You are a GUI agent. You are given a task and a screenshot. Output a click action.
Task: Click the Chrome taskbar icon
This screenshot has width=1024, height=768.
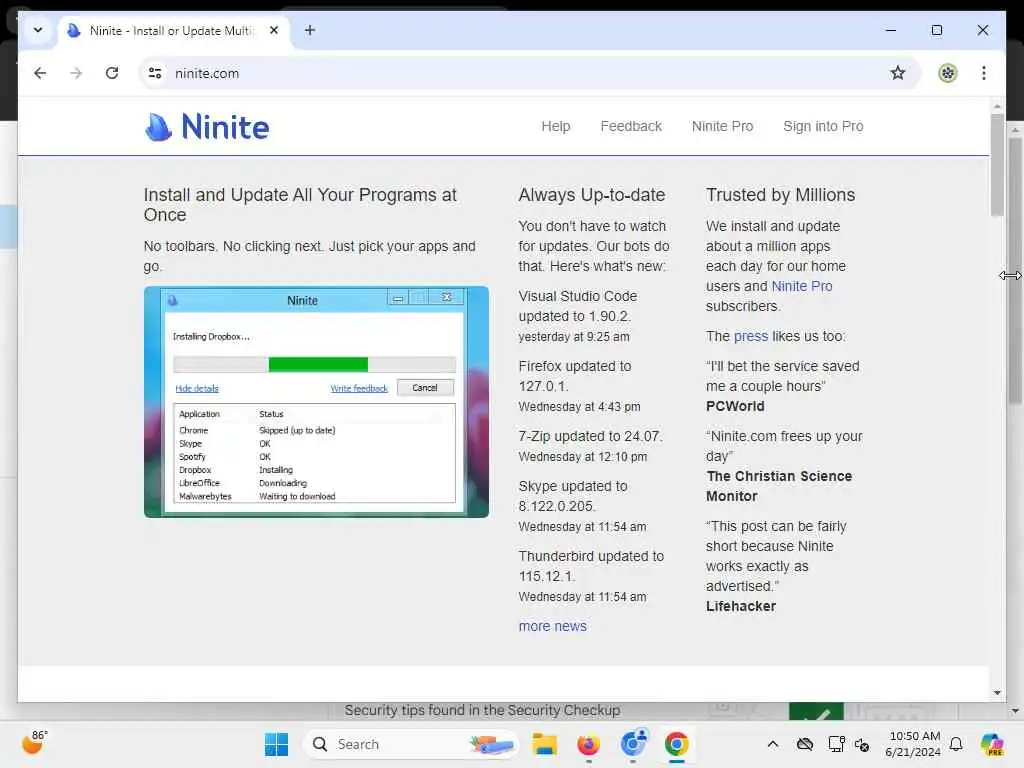pyautogui.click(x=677, y=744)
